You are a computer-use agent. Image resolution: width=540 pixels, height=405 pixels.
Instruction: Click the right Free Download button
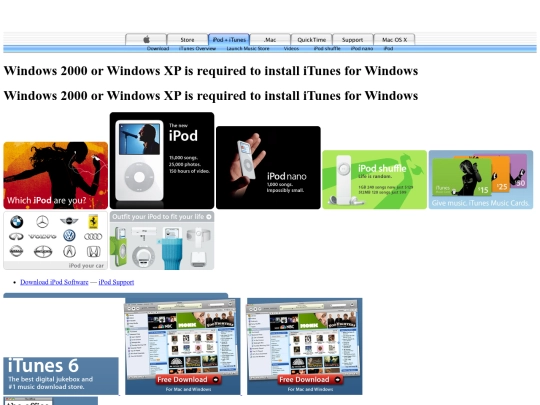(310, 380)
